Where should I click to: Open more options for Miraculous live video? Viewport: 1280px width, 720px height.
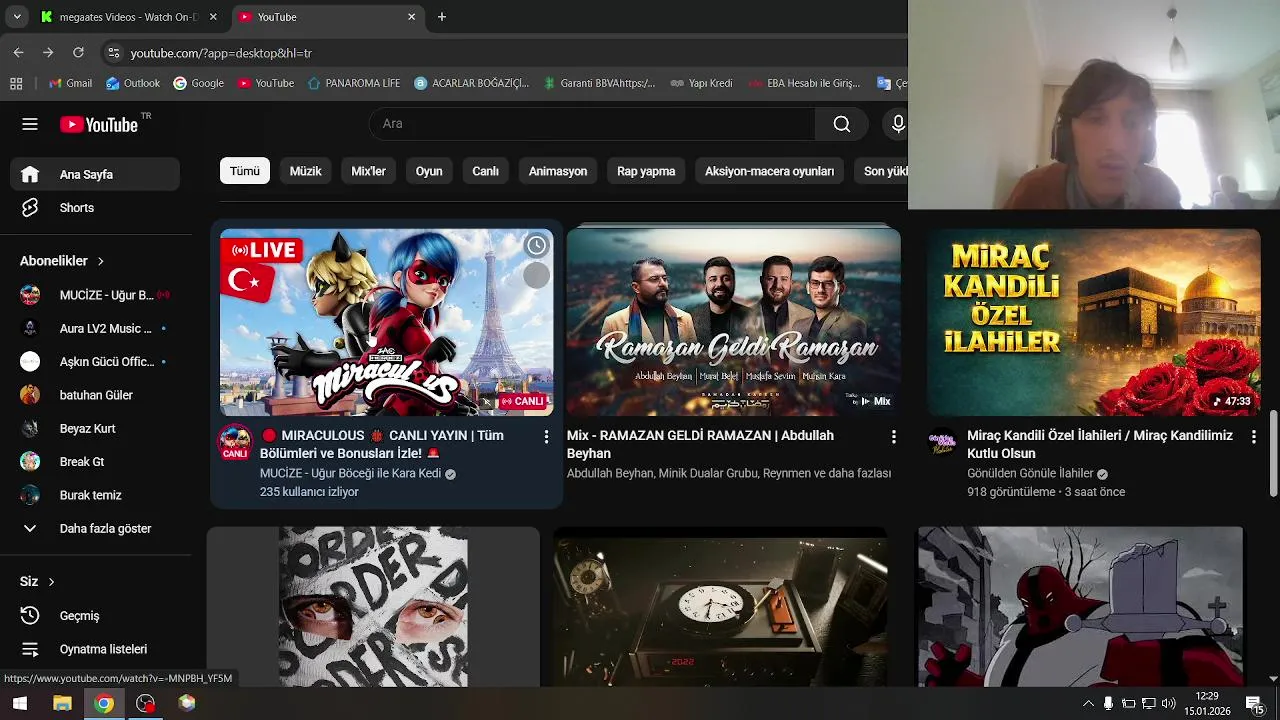tap(546, 437)
